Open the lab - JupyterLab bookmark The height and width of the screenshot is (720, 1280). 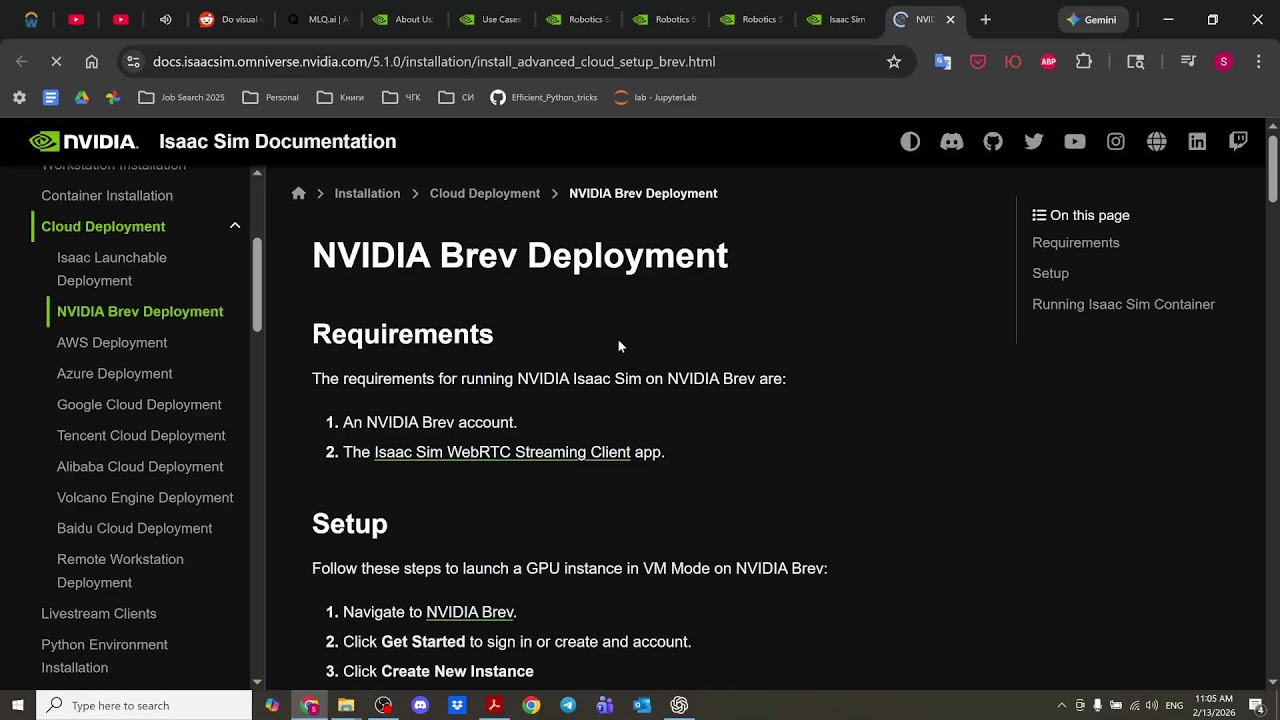point(655,97)
